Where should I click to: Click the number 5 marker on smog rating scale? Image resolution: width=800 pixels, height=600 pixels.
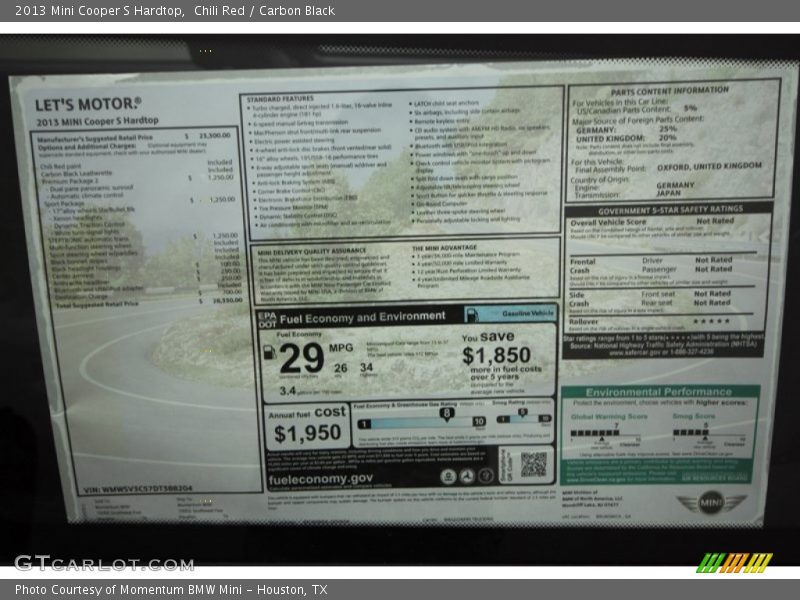pyautogui.click(x=522, y=412)
